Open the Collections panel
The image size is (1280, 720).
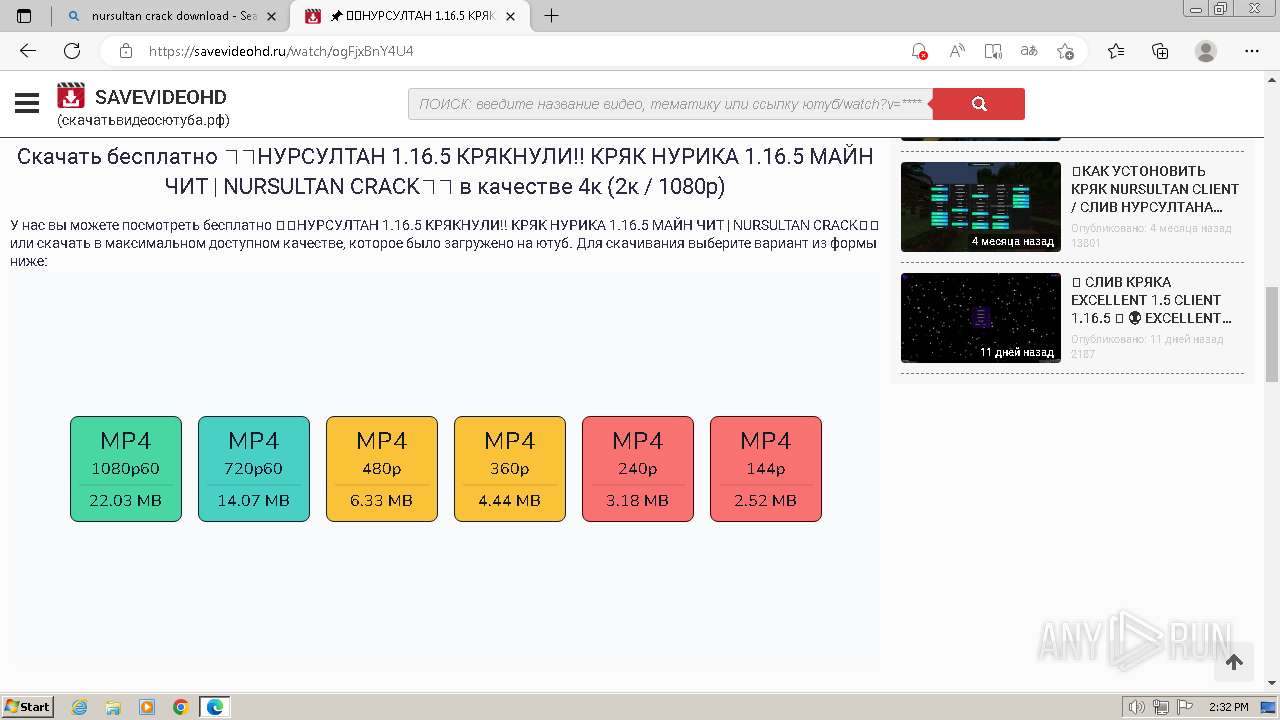click(x=1160, y=51)
